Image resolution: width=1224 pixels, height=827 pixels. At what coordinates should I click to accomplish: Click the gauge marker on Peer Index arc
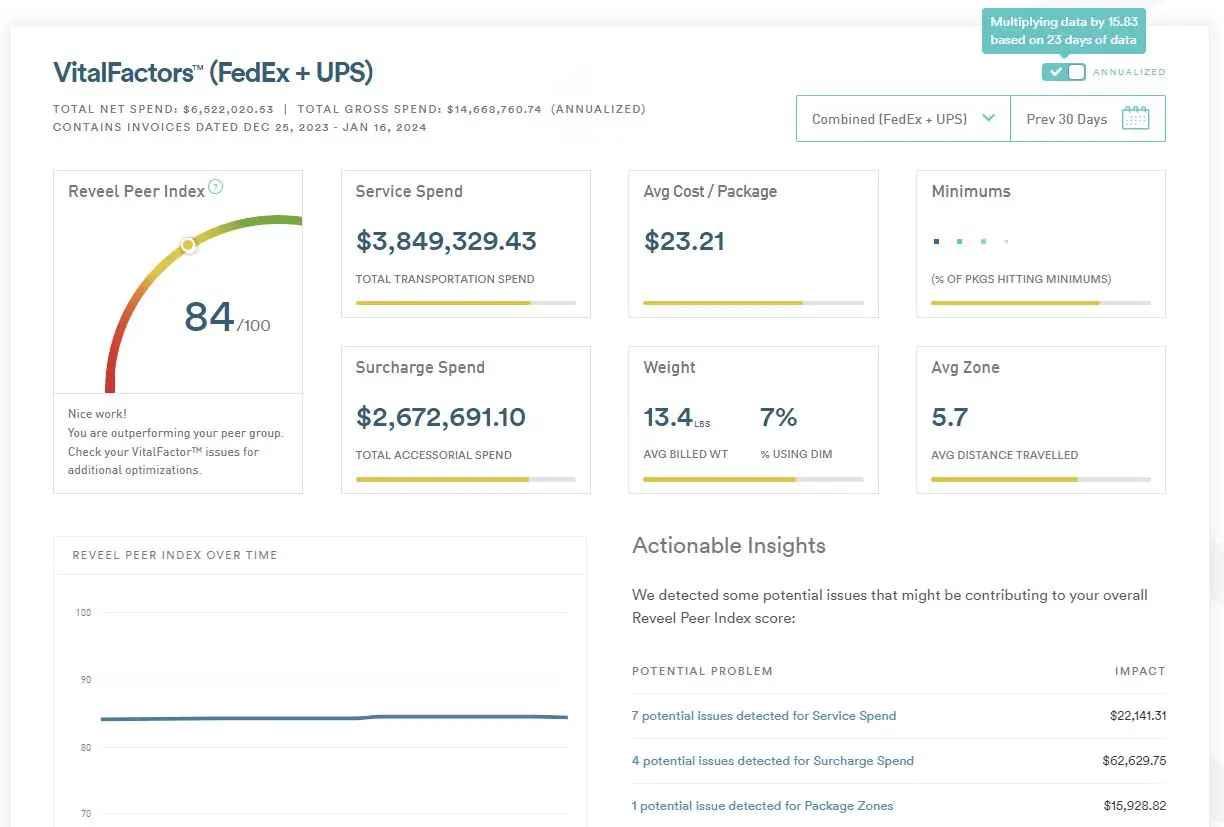click(x=188, y=245)
